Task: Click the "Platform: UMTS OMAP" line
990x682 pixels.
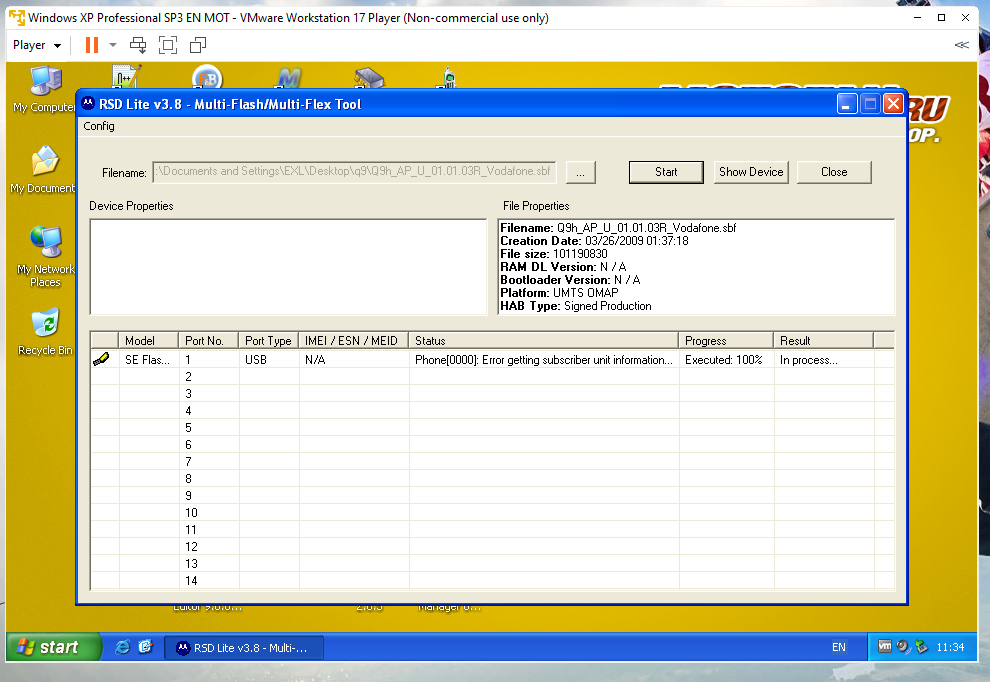Action: [559, 293]
